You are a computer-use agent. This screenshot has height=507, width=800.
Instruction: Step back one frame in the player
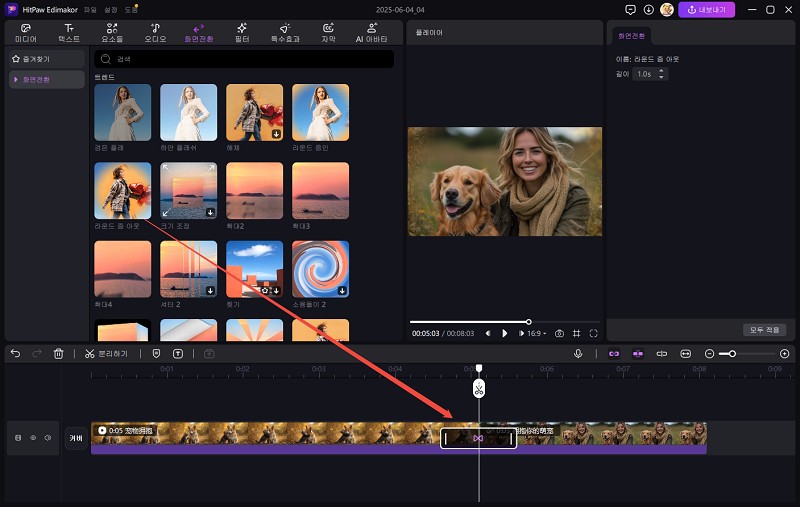(488, 333)
